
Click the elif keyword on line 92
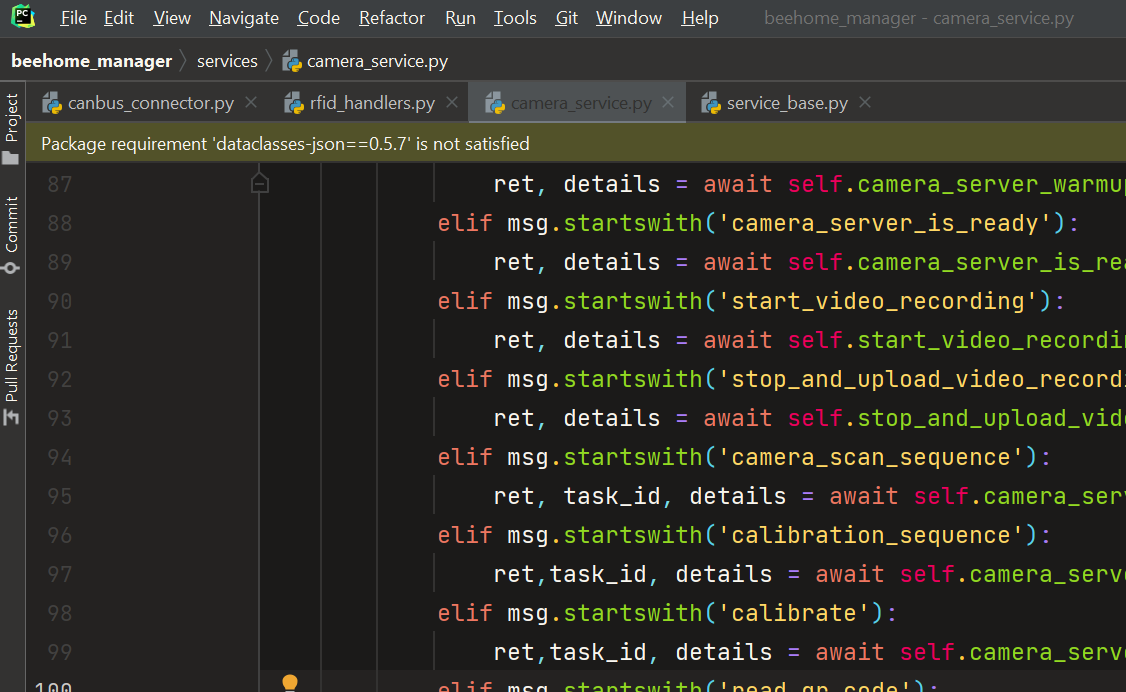[x=465, y=379]
